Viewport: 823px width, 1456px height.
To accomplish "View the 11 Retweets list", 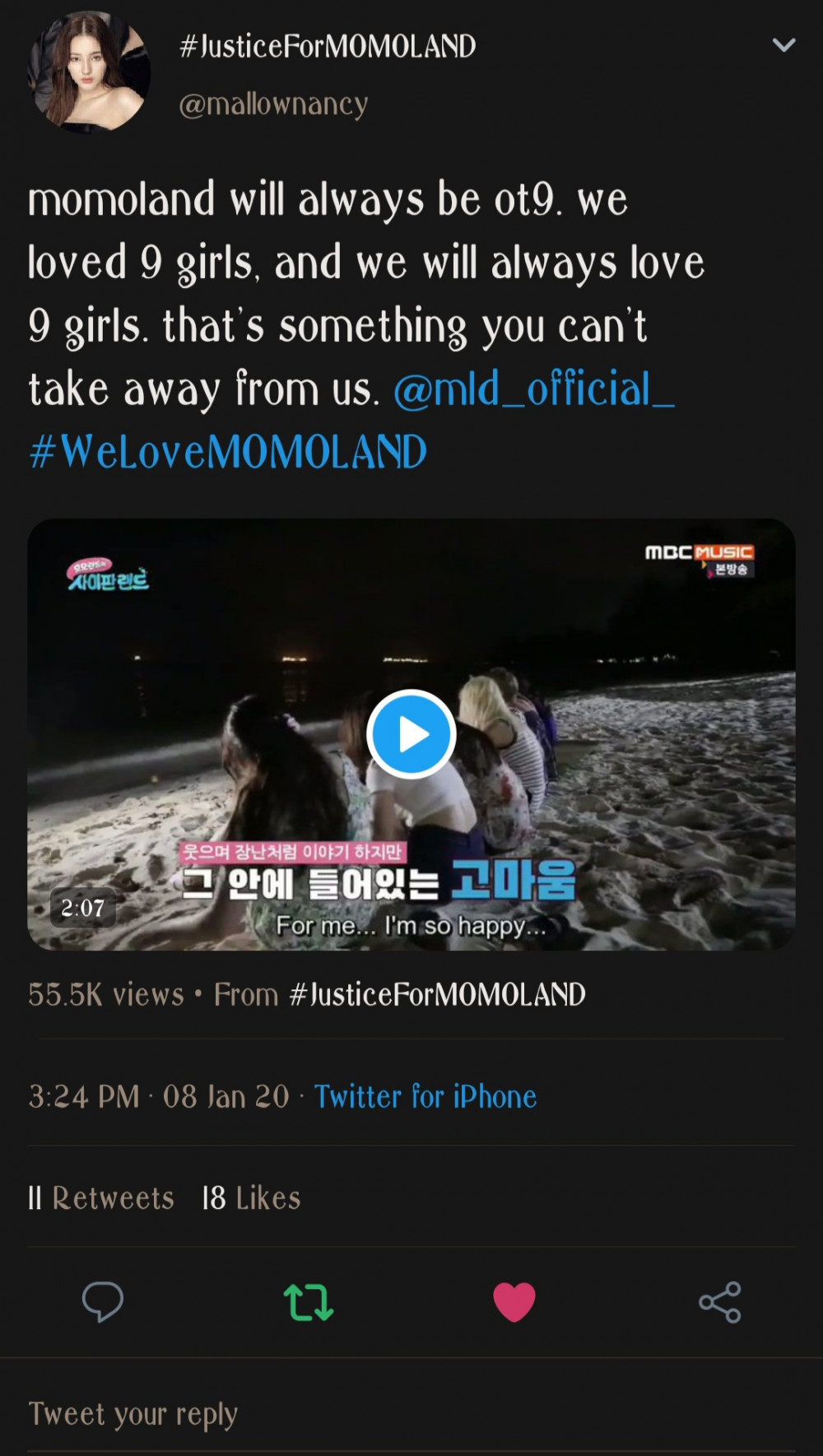I will [101, 1198].
